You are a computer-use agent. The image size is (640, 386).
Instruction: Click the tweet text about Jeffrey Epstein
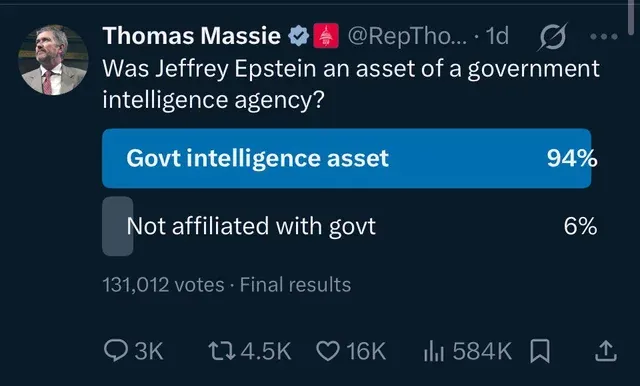click(x=351, y=84)
